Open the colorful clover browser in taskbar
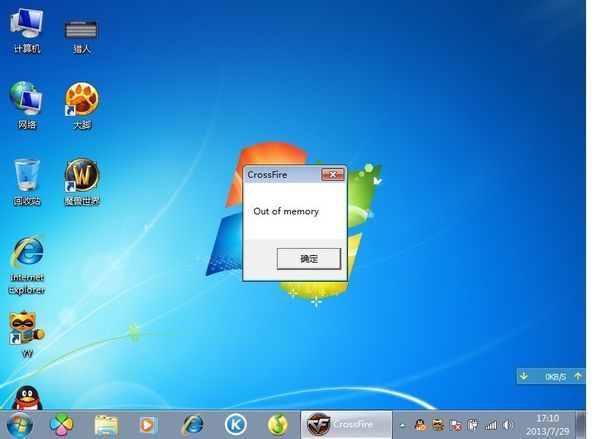Image resolution: width=600 pixels, height=439 pixels. [61, 425]
